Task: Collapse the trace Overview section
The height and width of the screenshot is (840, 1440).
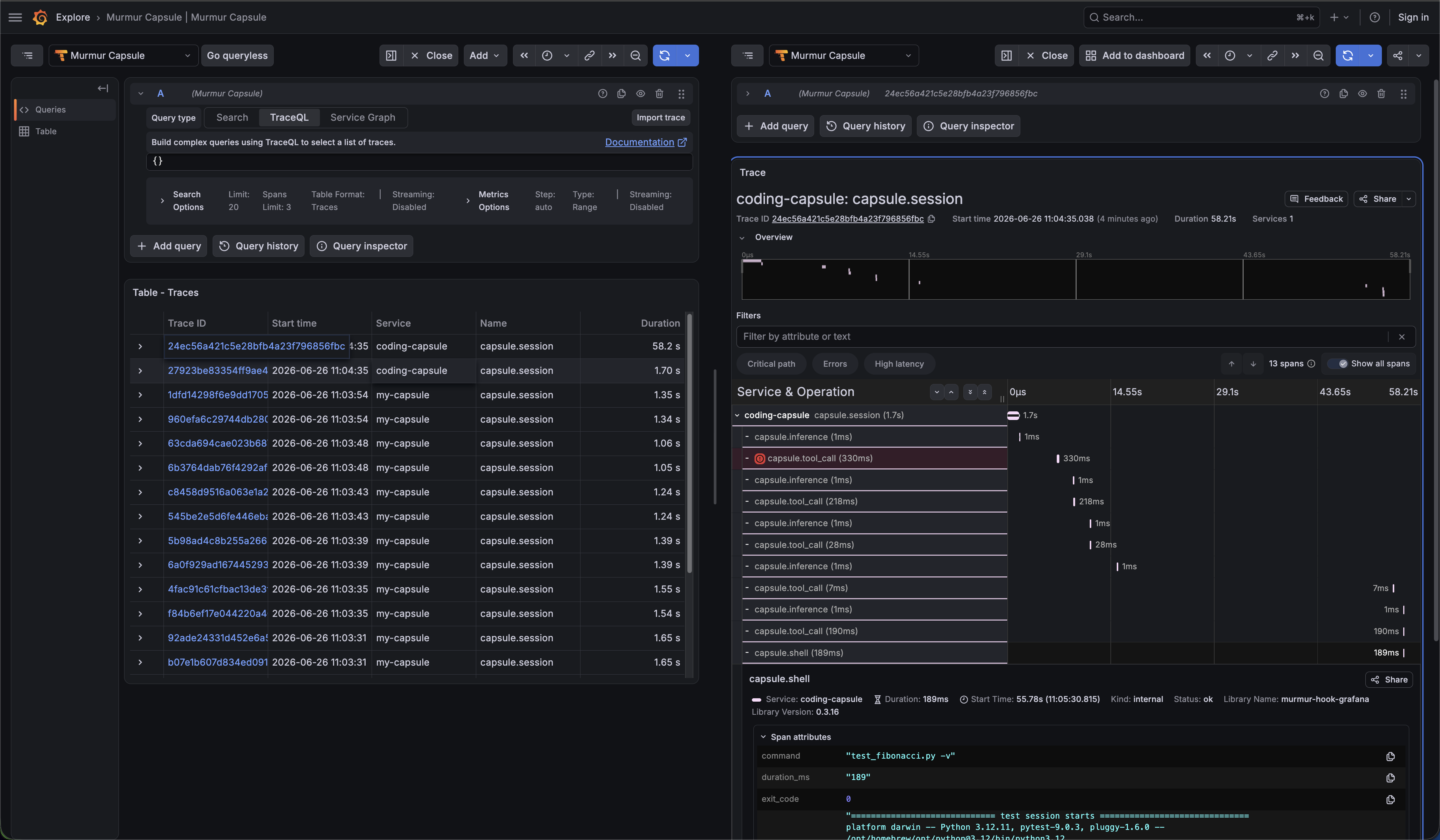Action: point(742,238)
